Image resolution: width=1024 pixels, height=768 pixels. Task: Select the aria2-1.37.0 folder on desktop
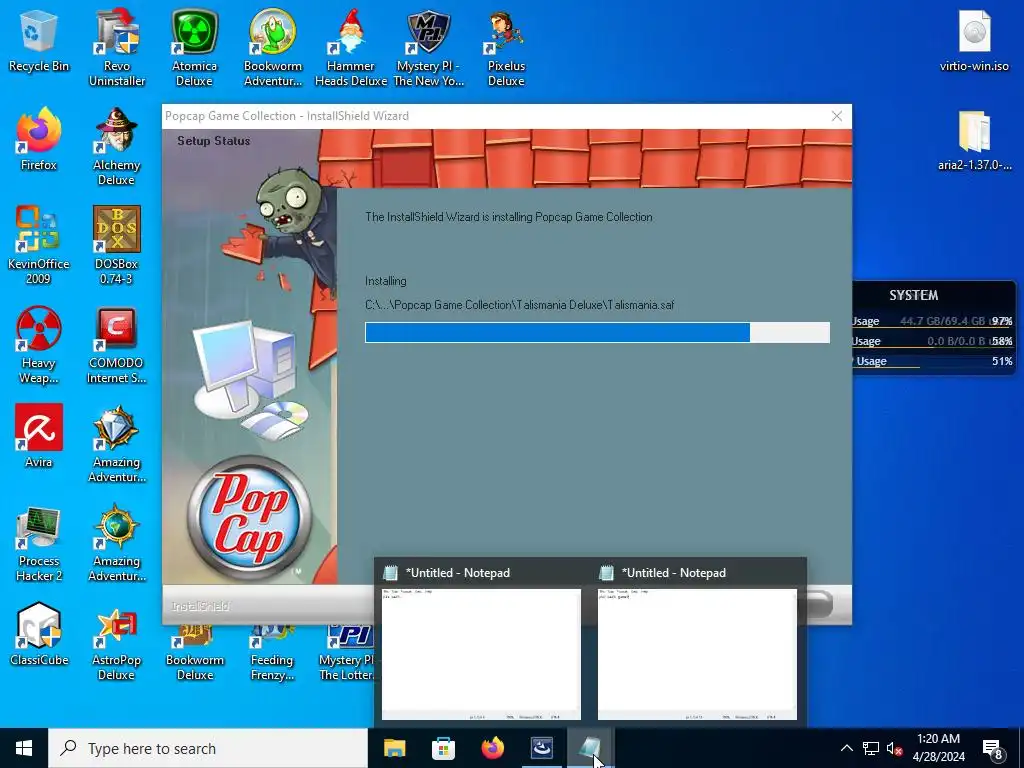coord(974,141)
